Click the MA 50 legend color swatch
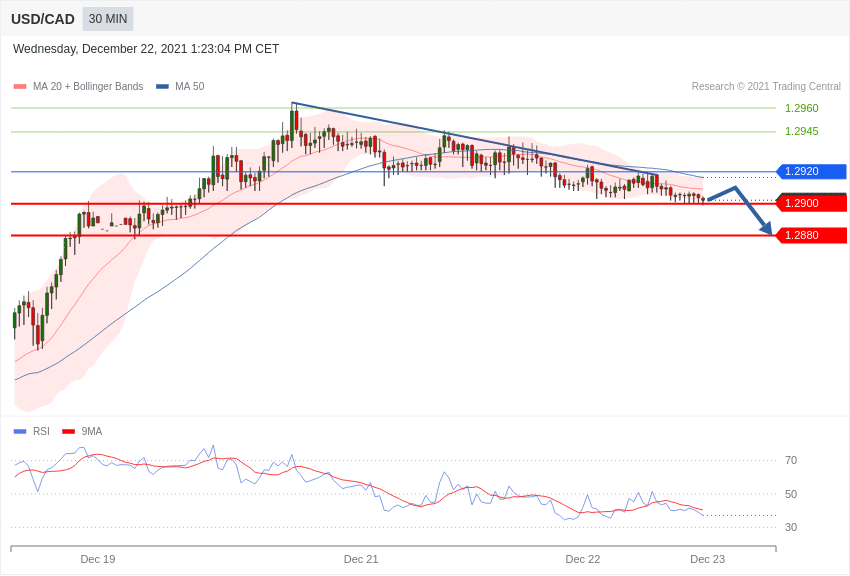The image size is (850, 576). tap(163, 86)
